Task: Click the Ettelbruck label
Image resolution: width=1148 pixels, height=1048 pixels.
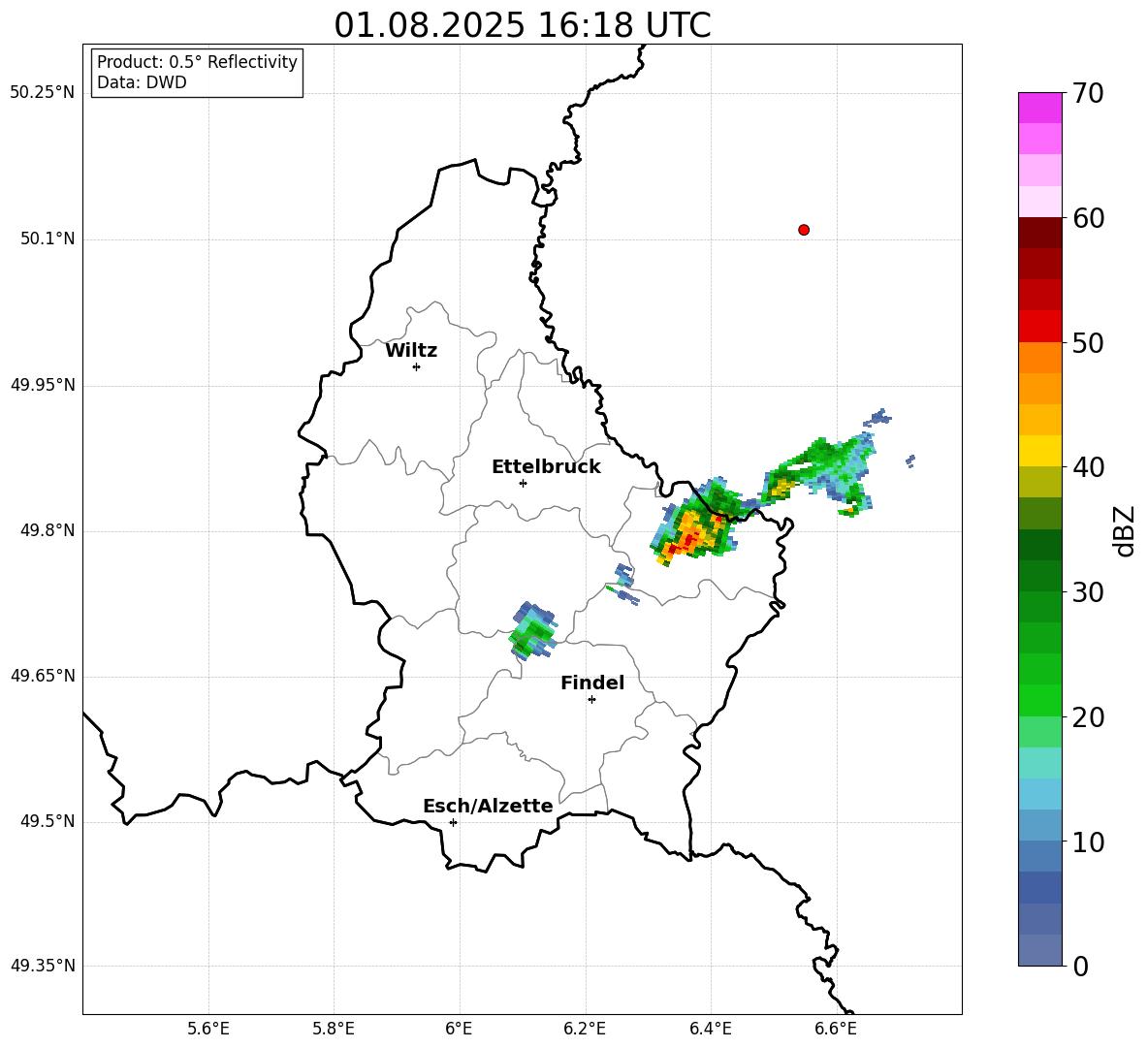Action: [546, 467]
